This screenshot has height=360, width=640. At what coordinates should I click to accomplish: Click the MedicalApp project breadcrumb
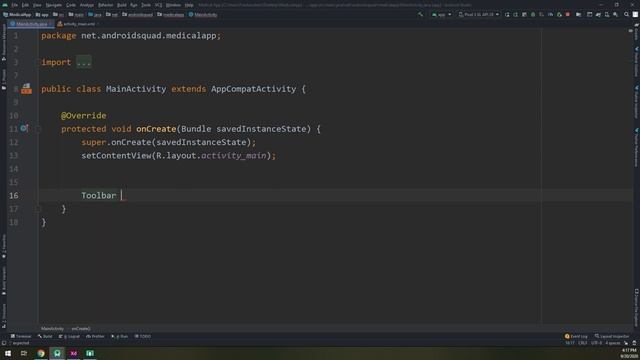(17, 15)
